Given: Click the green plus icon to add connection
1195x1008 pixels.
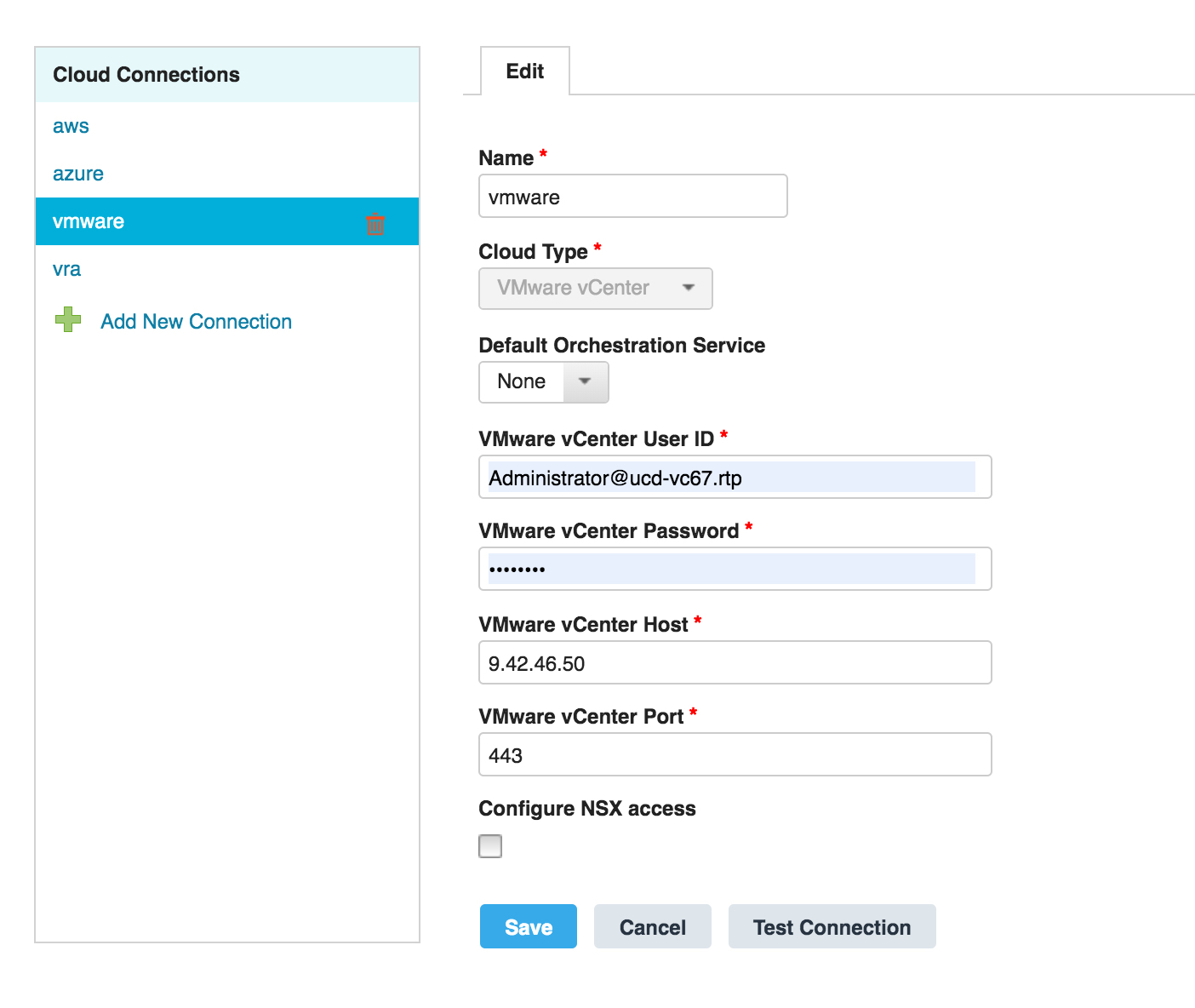Looking at the screenshot, I should [x=68, y=320].
